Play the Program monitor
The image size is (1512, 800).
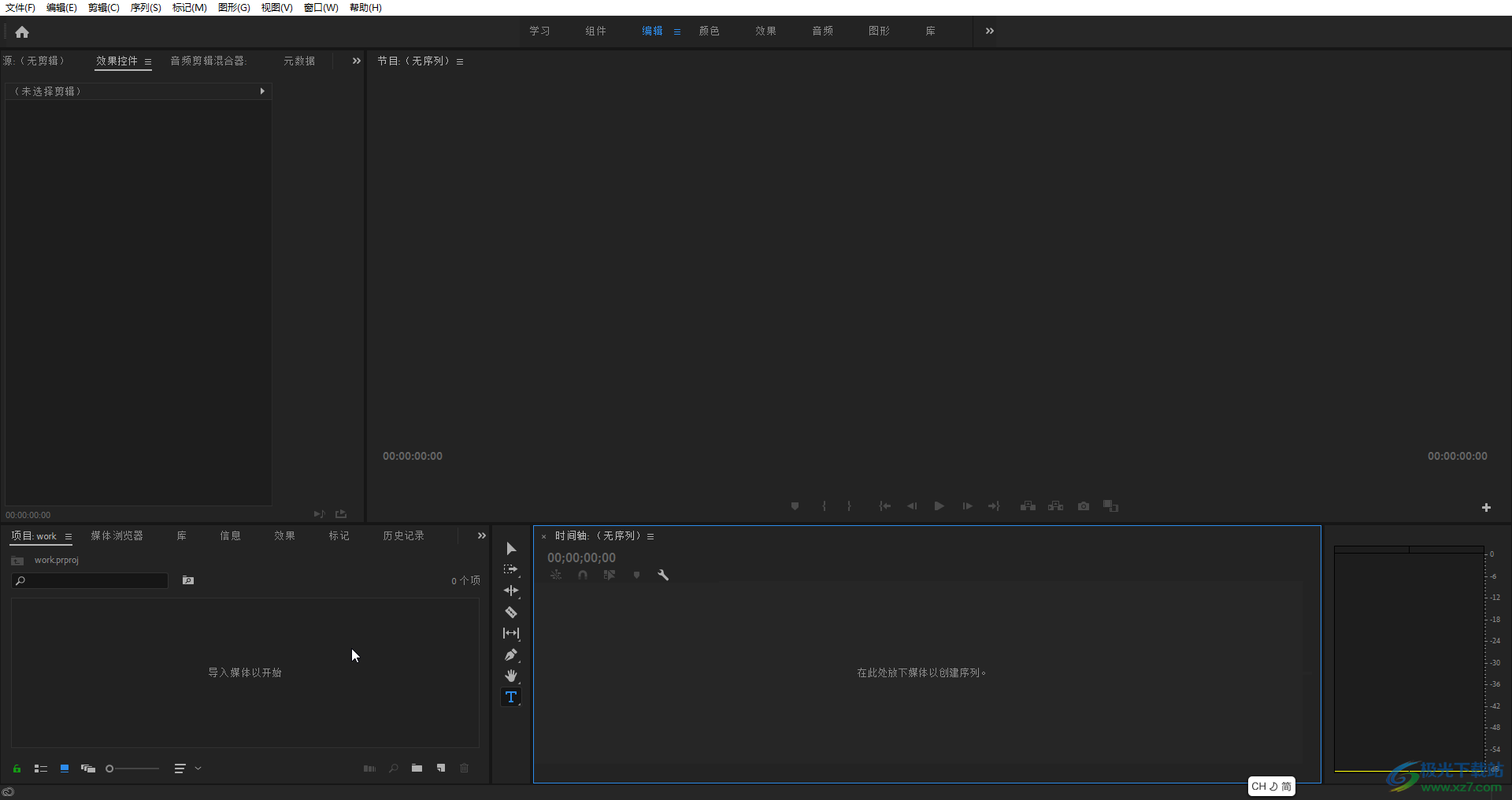click(939, 506)
